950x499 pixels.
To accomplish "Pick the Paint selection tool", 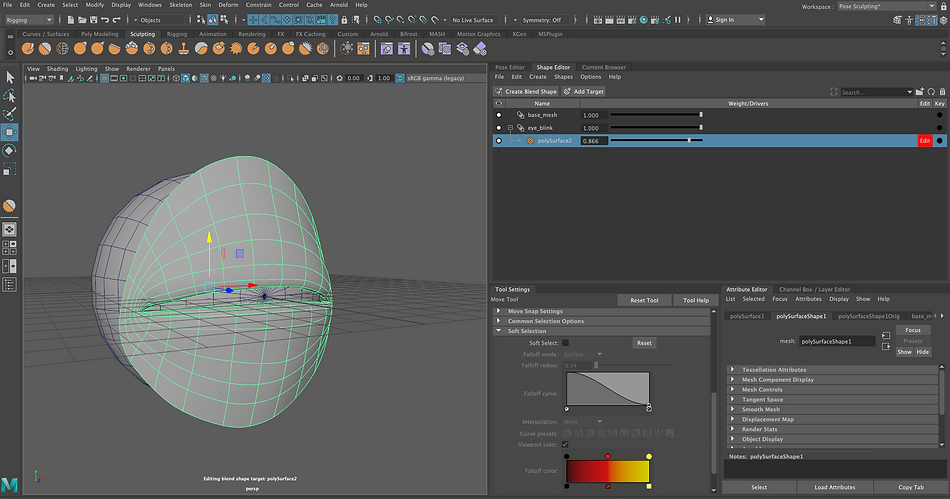I will (10, 114).
